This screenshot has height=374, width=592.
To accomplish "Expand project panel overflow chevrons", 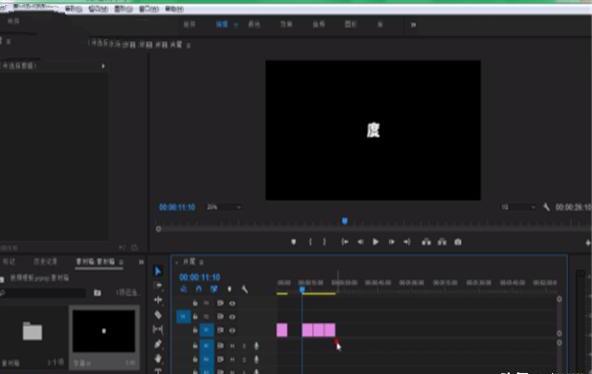I will point(141,262).
